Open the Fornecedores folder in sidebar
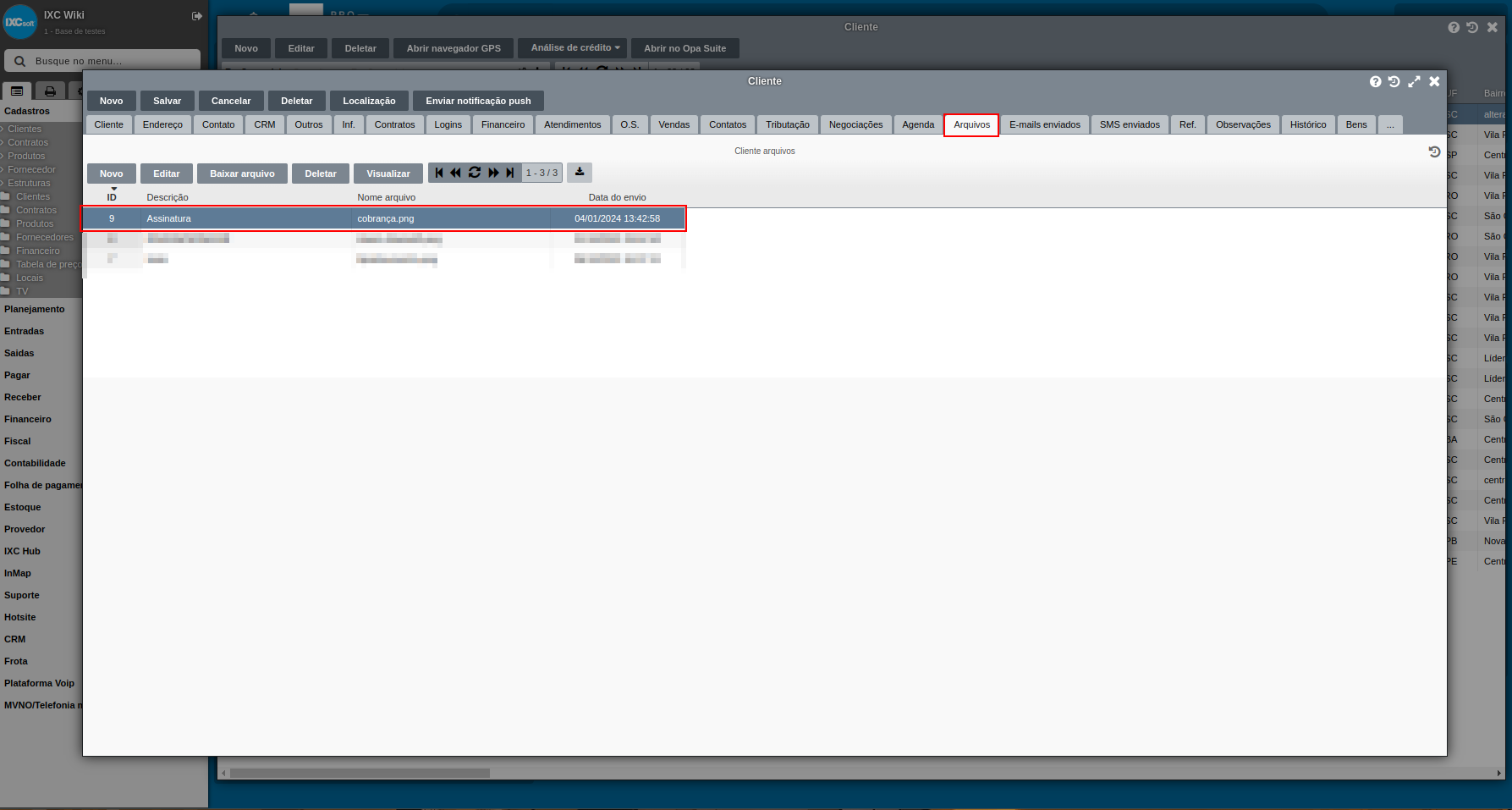The width and height of the screenshot is (1512, 810). click(x=45, y=237)
